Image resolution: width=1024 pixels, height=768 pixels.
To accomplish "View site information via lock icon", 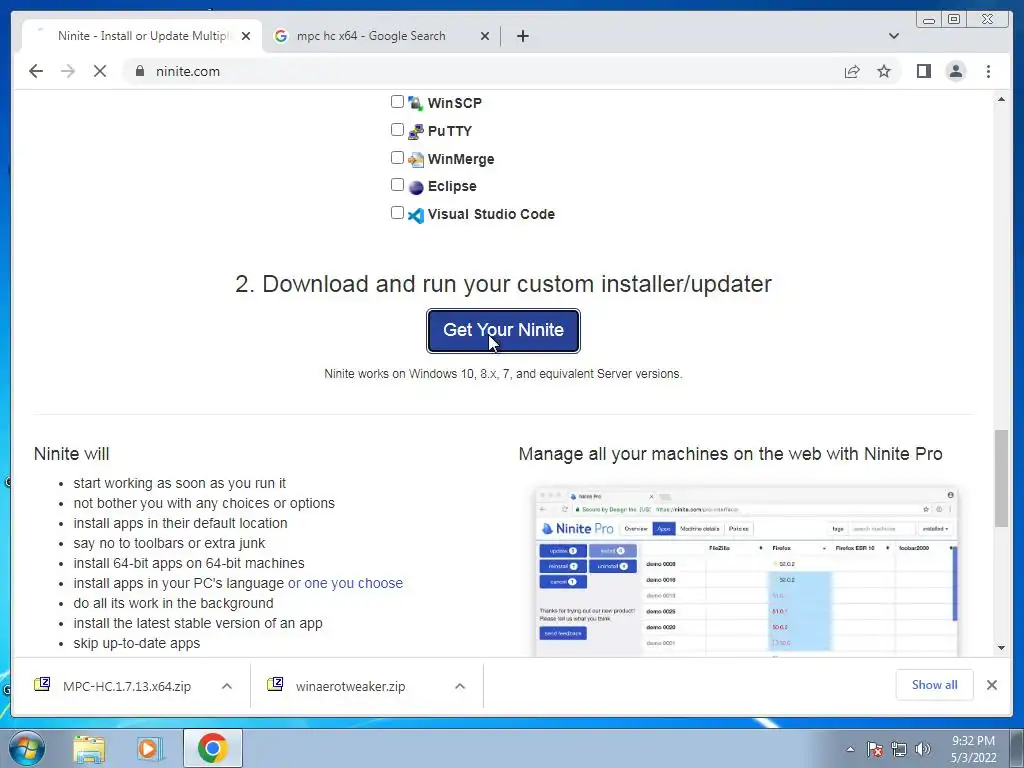I will [x=140, y=71].
